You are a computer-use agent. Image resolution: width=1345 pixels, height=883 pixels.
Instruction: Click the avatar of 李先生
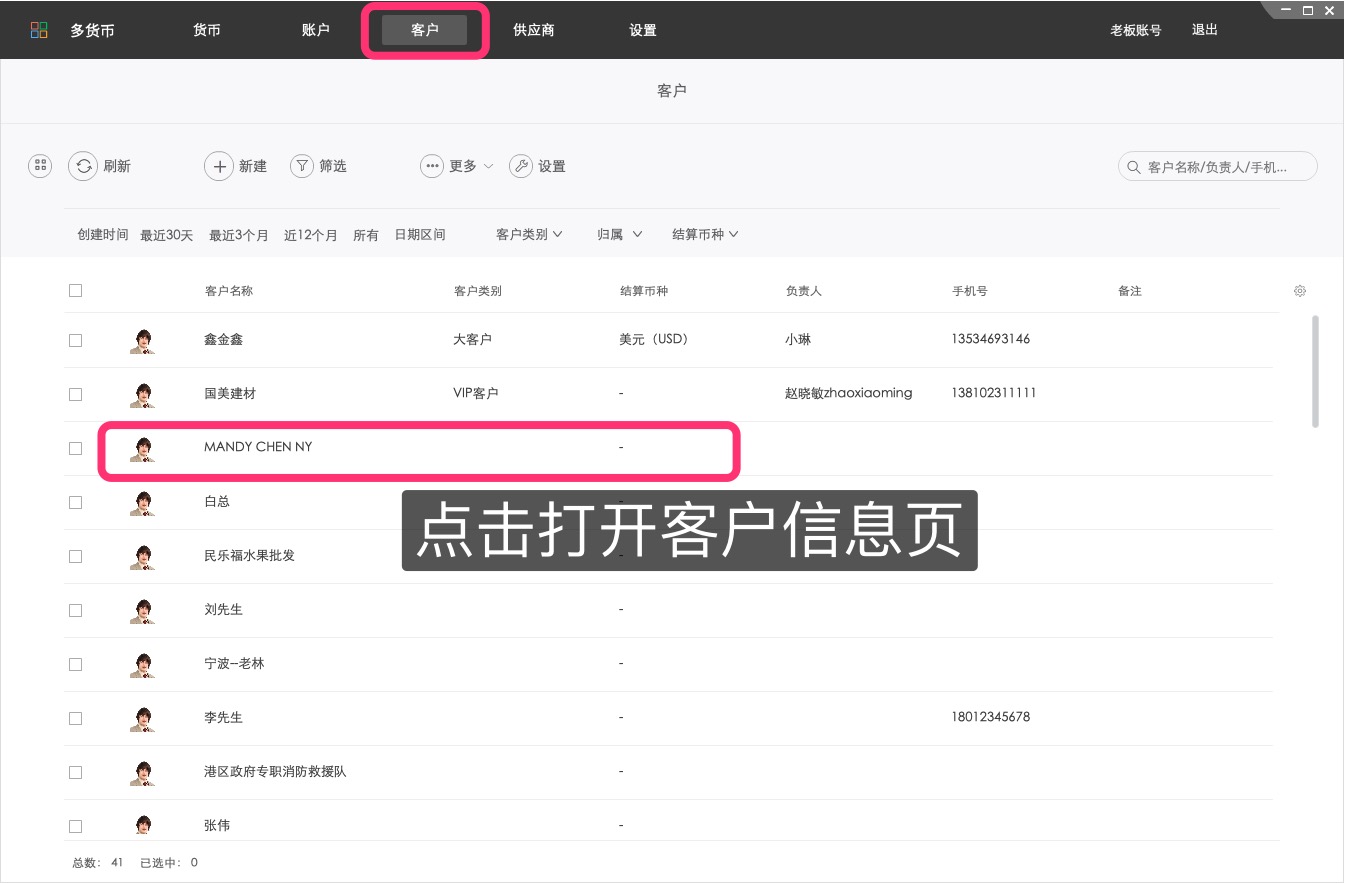pyautogui.click(x=143, y=718)
